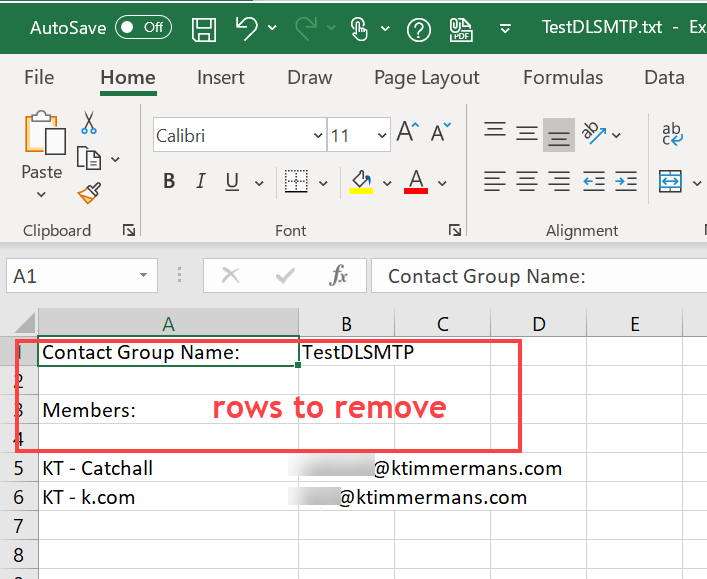Click the Help question mark icon
Viewport: 707px width, 579px height.
pyautogui.click(x=418, y=30)
